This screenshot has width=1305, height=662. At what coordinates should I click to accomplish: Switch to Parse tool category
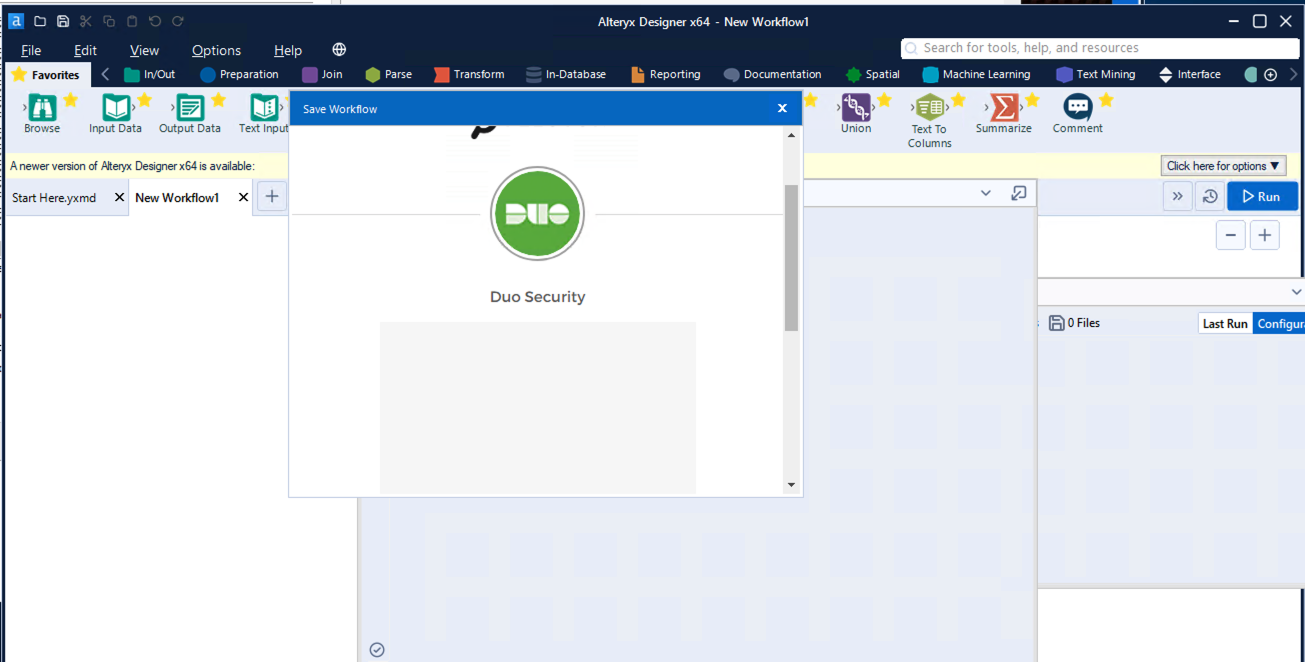(x=388, y=74)
